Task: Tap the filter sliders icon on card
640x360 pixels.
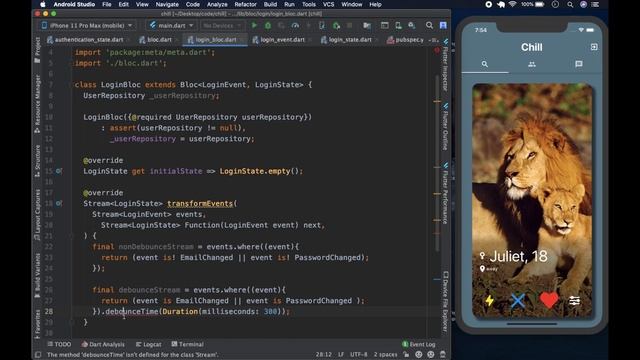Action: [x=574, y=301]
